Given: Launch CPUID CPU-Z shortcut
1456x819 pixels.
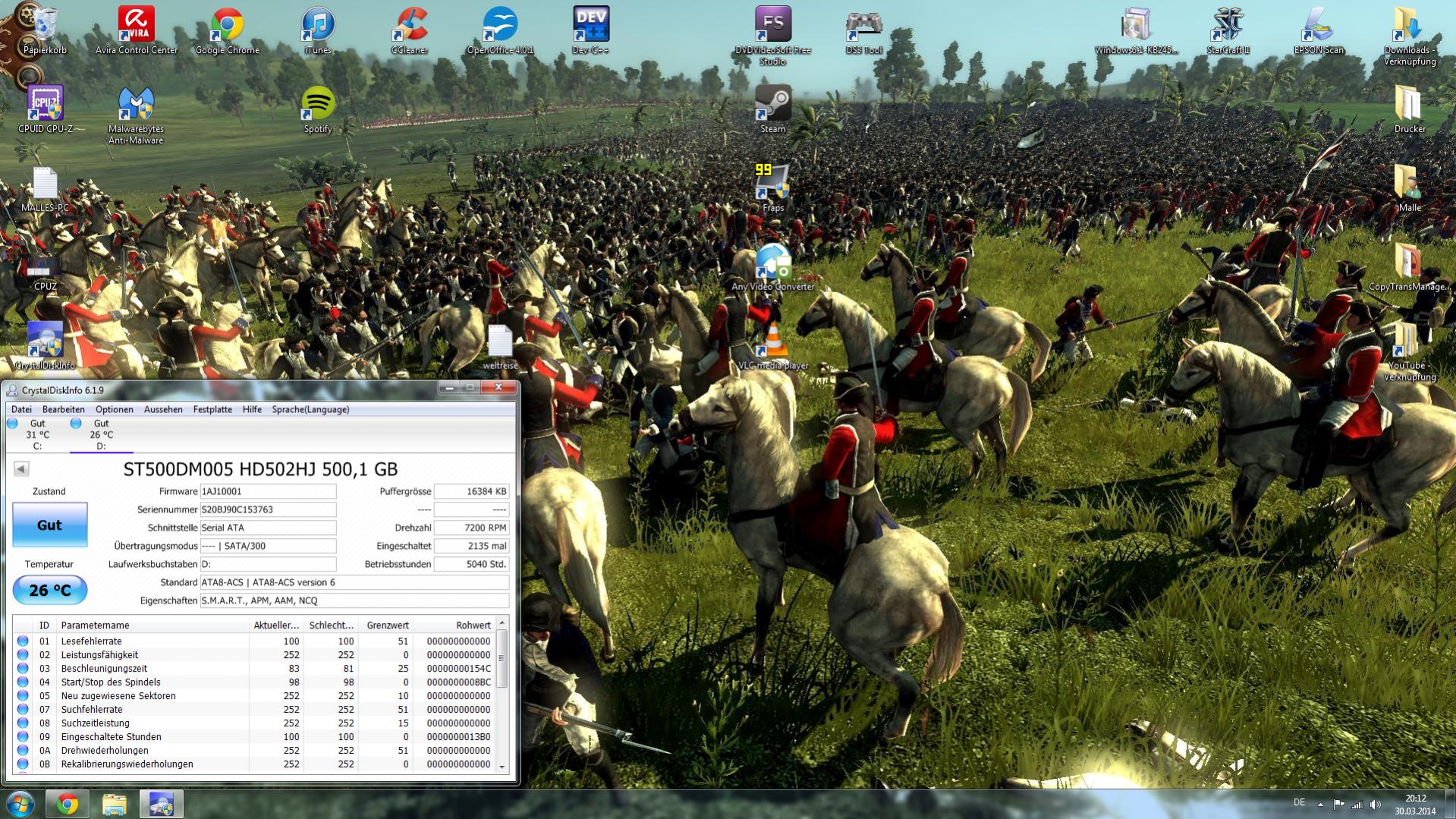Looking at the screenshot, I should [46, 109].
